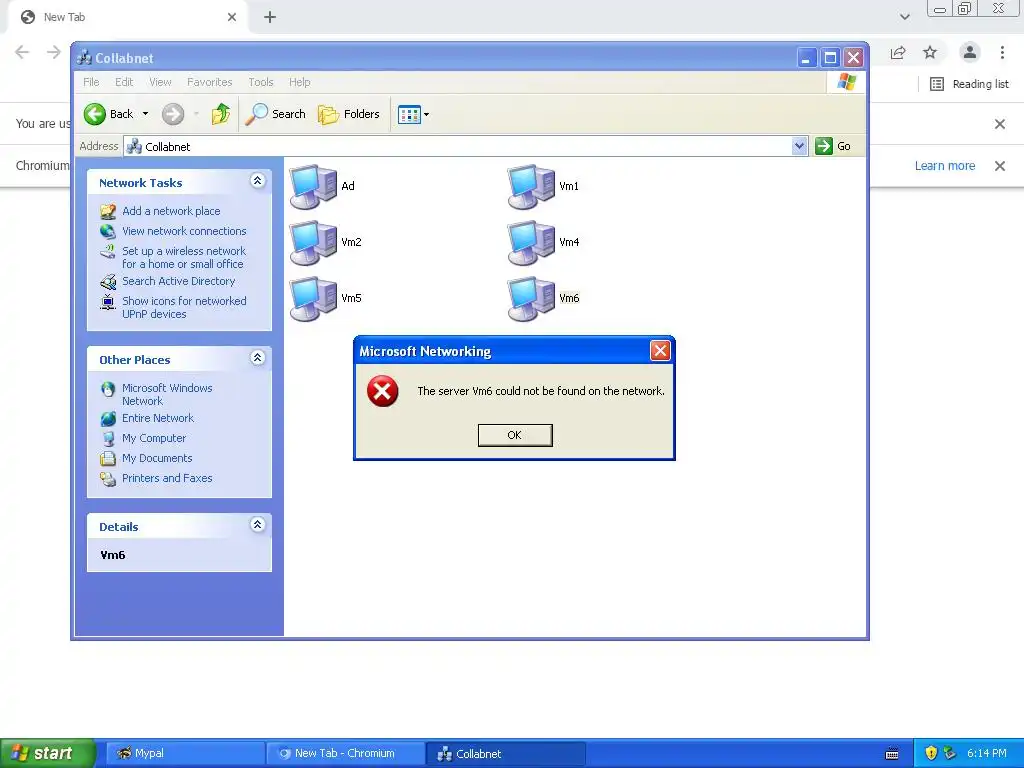
Task: Toggle the Folders pane
Action: coord(349,114)
